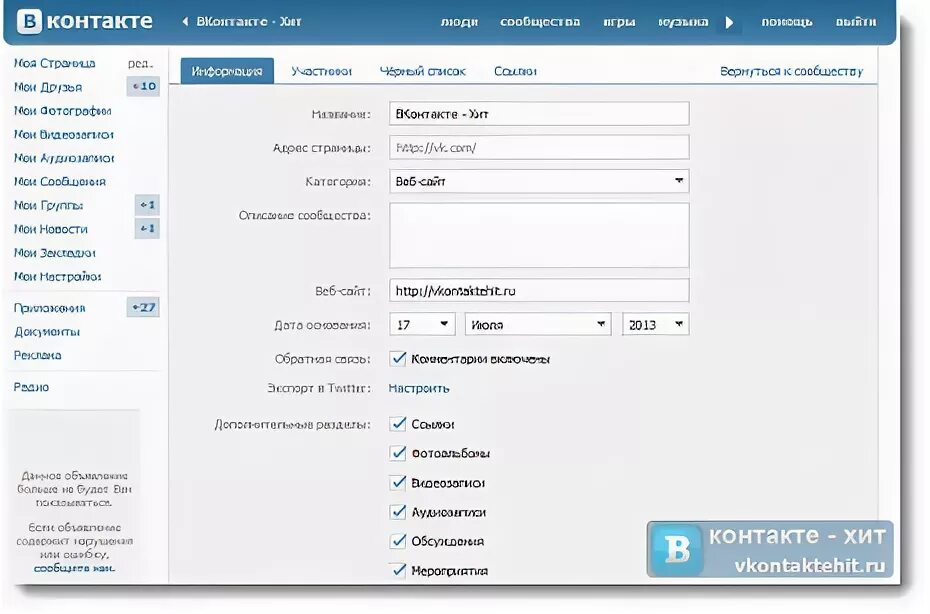
Task: Focus the Адрес страницы input field
Action: coord(539,147)
